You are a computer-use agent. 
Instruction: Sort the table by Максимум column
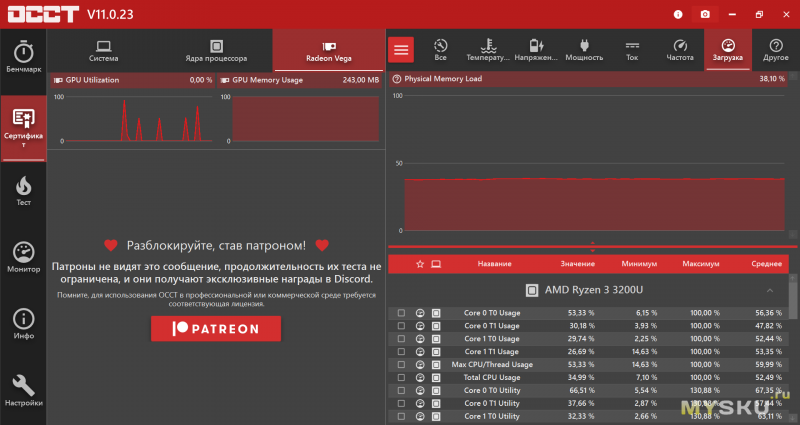pos(701,264)
